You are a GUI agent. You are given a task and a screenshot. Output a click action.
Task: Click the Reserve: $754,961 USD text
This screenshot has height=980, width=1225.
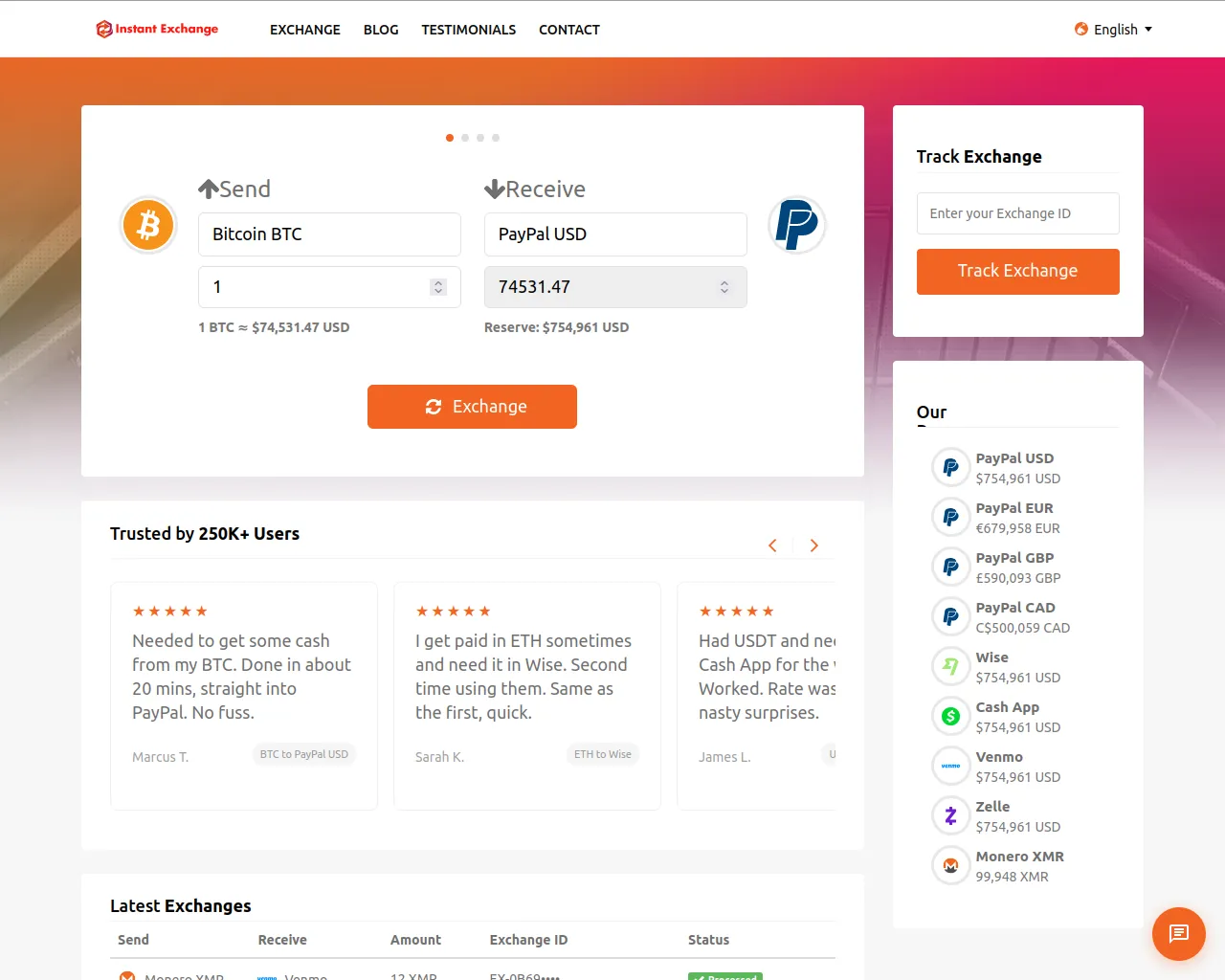tap(556, 327)
